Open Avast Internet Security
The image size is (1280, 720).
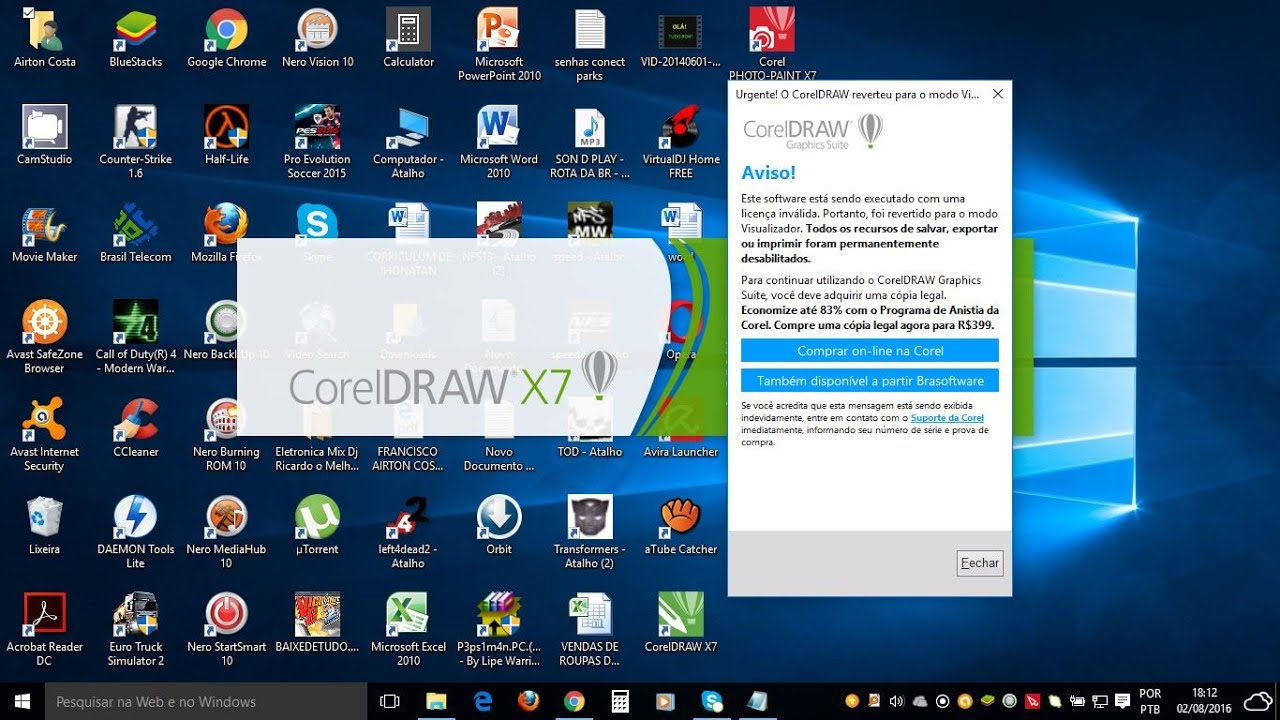(44, 435)
